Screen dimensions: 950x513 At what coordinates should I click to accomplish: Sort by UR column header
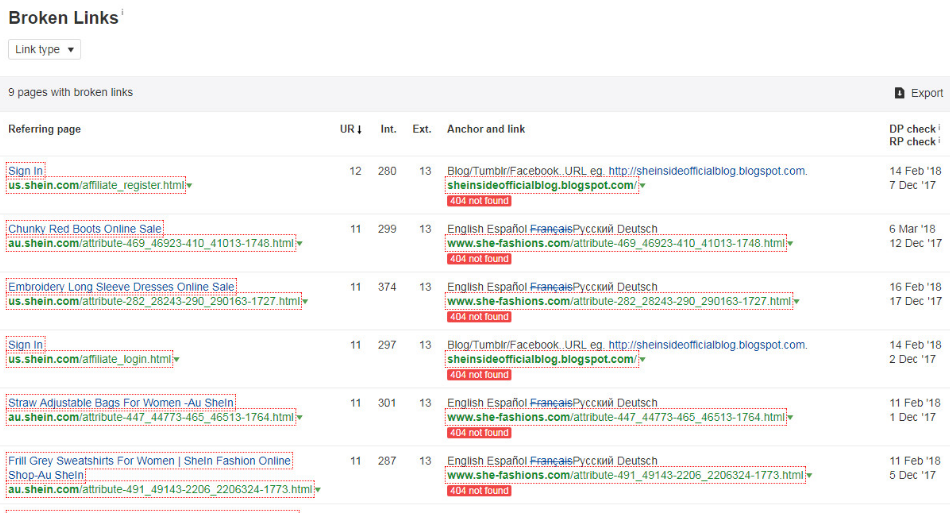pyautogui.click(x=350, y=129)
